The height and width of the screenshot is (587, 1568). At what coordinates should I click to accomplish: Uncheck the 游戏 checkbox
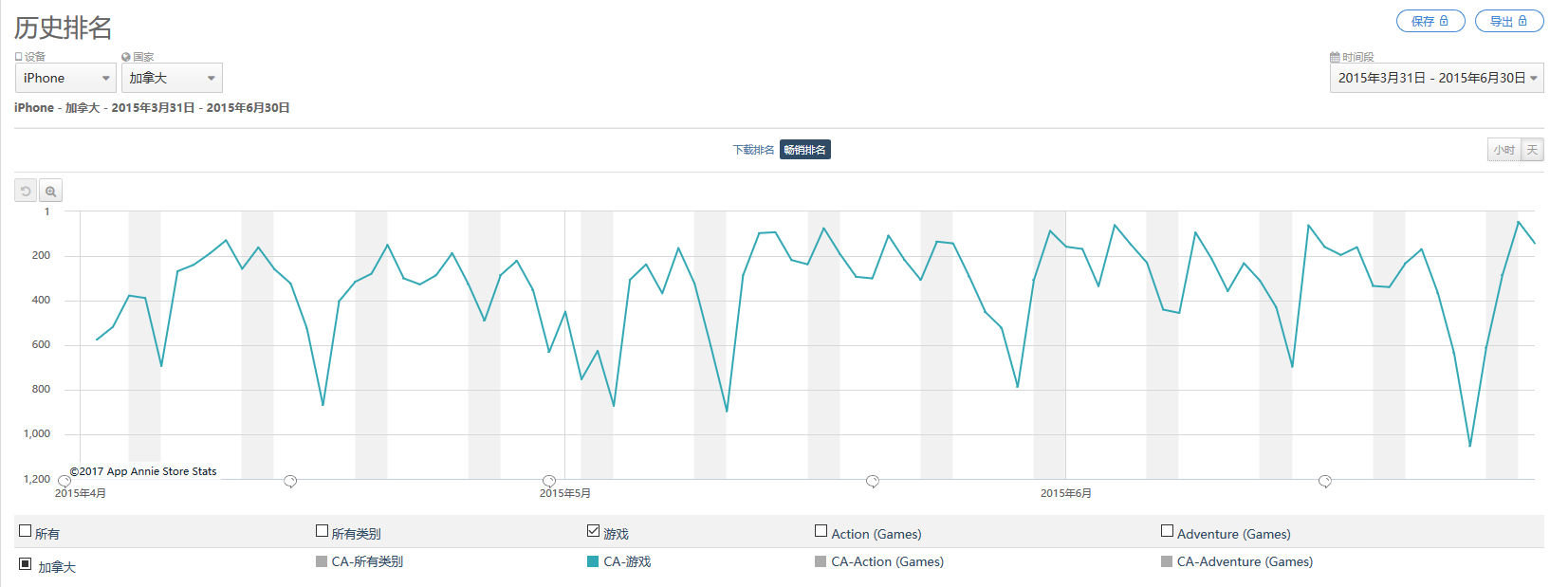pyautogui.click(x=593, y=531)
